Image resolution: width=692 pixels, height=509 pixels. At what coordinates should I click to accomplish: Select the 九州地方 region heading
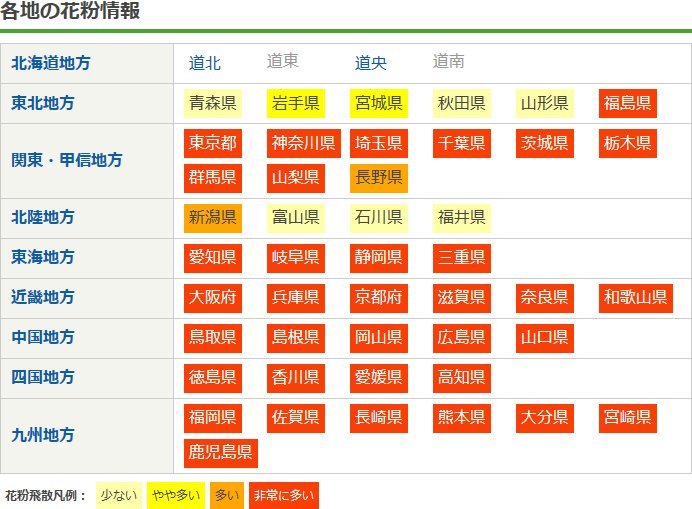pos(43,435)
